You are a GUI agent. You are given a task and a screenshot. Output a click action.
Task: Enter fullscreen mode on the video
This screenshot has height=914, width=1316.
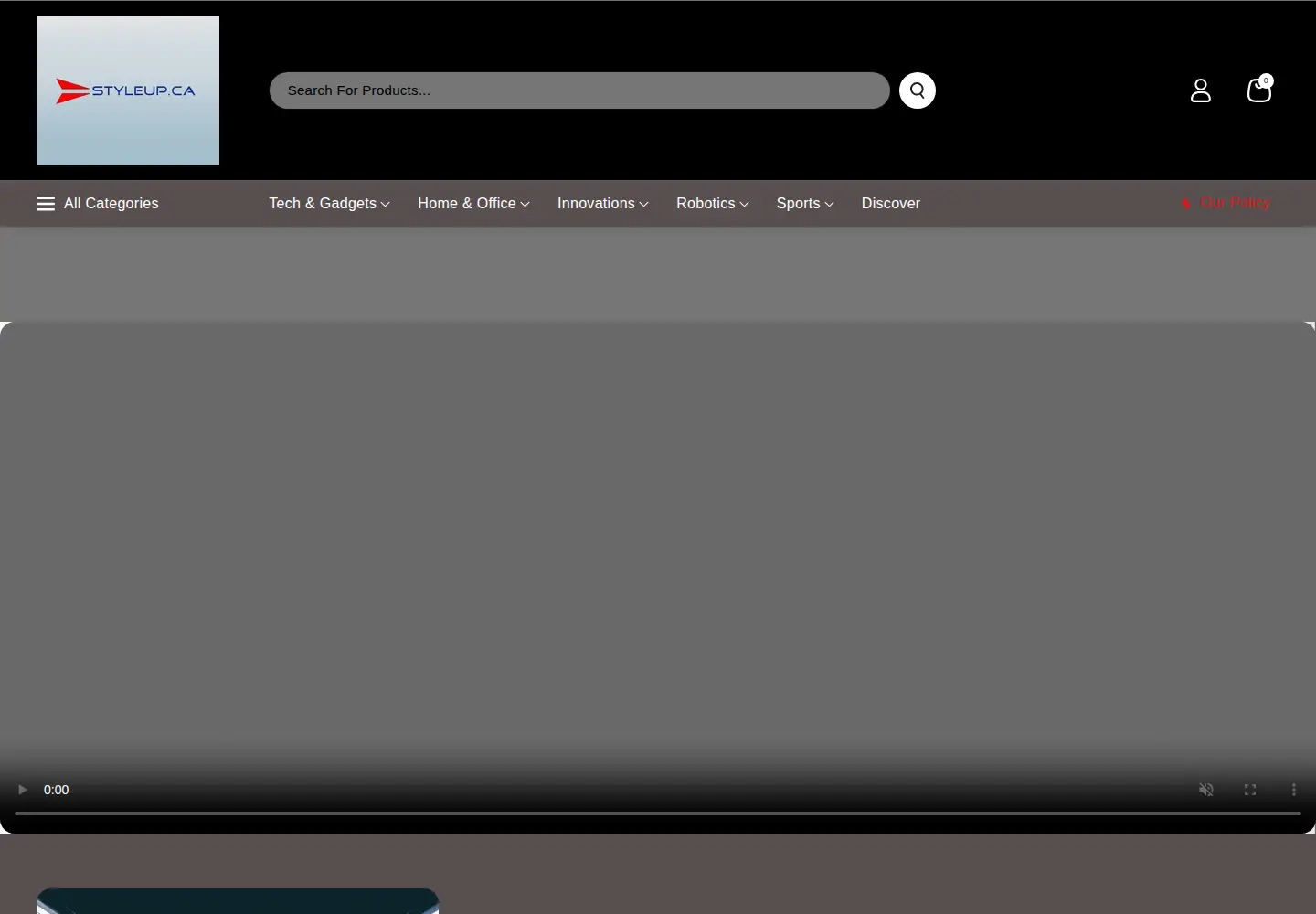(x=1250, y=790)
